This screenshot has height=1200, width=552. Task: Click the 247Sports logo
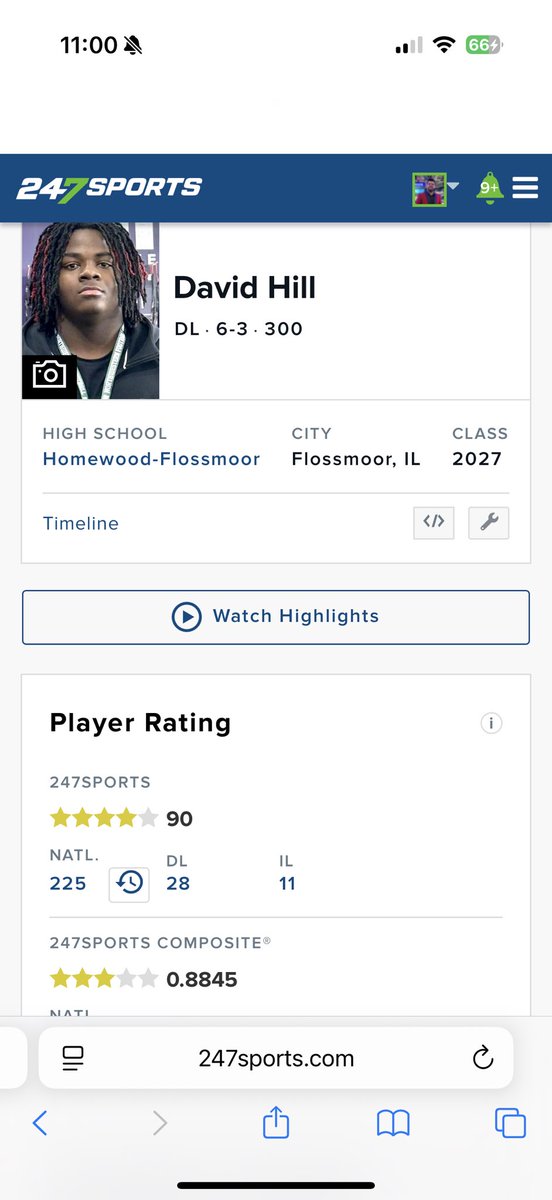coord(109,188)
